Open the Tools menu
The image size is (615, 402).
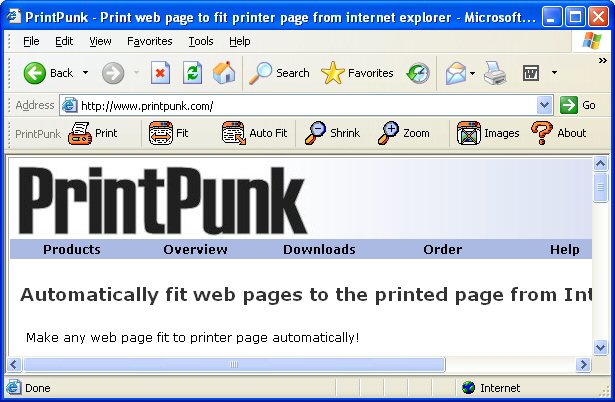tap(201, 41)
